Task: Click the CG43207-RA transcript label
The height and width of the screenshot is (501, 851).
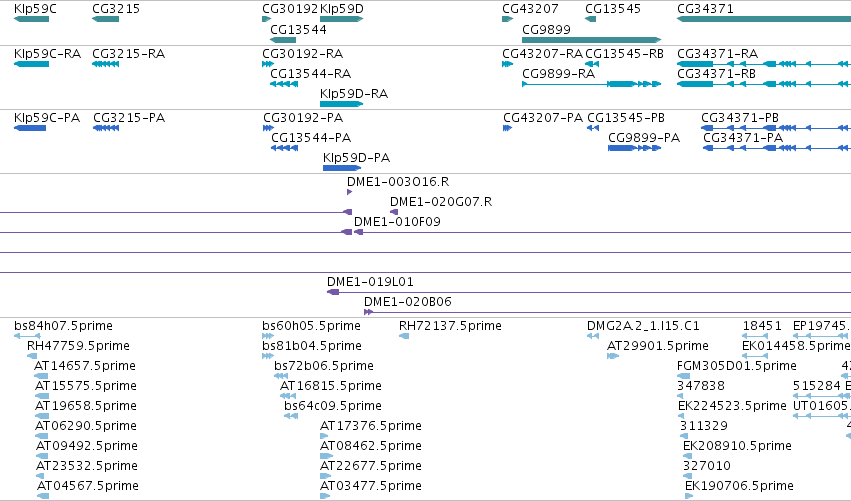Action: [x=542, y=54]
